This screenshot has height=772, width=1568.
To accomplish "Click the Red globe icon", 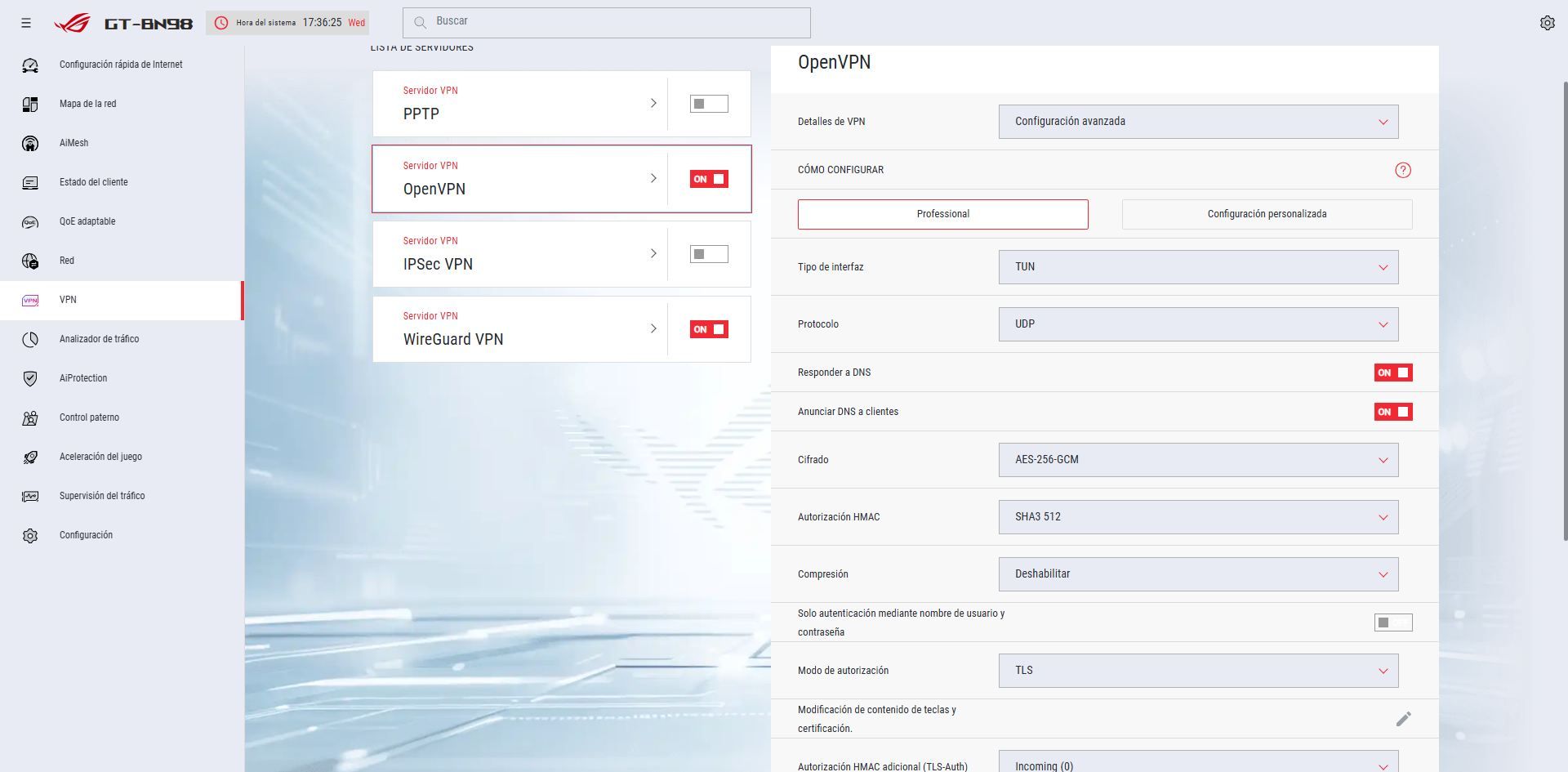I will [x=30, y=261].
